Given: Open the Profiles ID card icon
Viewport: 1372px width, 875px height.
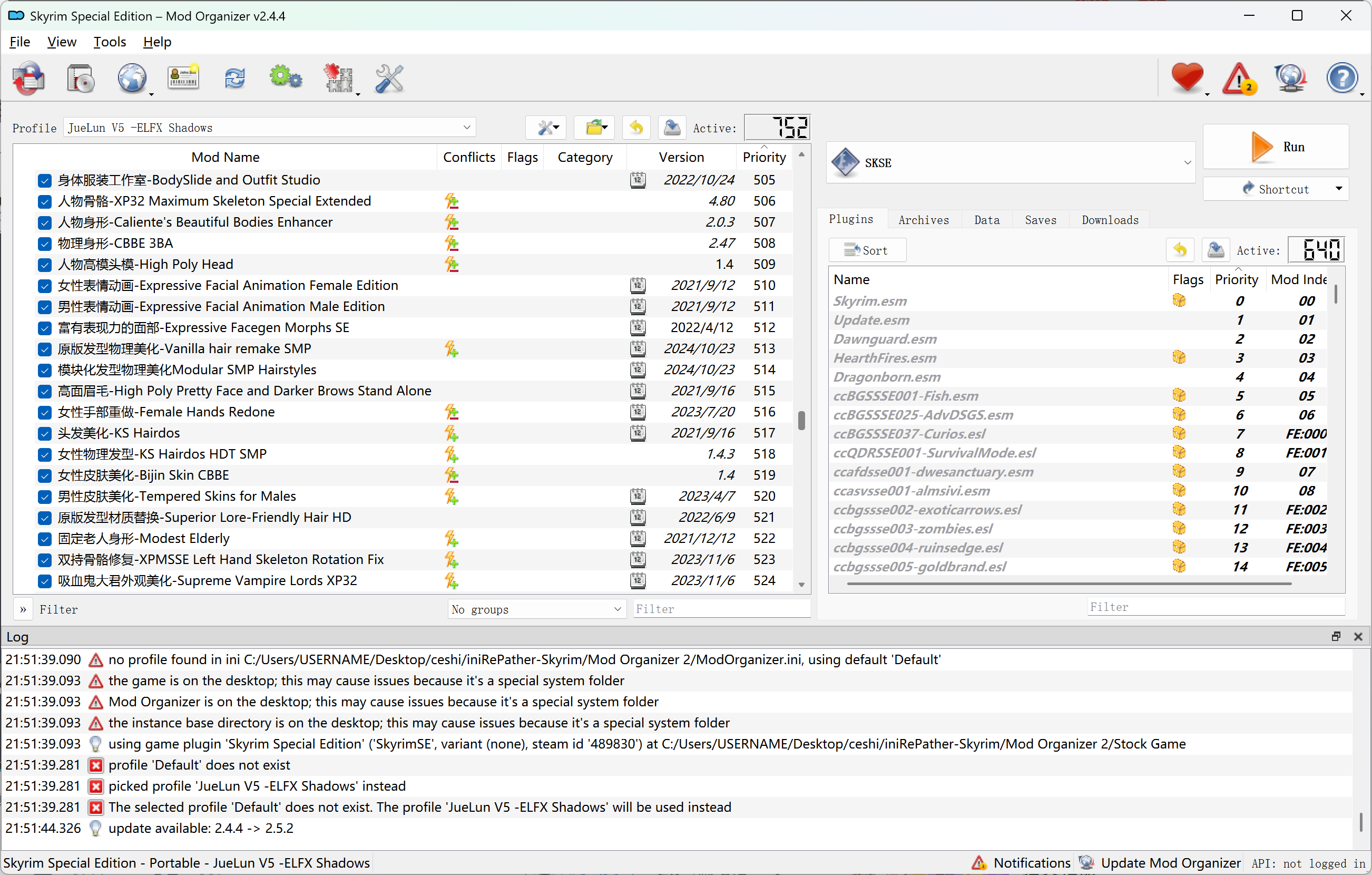Looking at the screenshot, I should click(x=183, y=78).
